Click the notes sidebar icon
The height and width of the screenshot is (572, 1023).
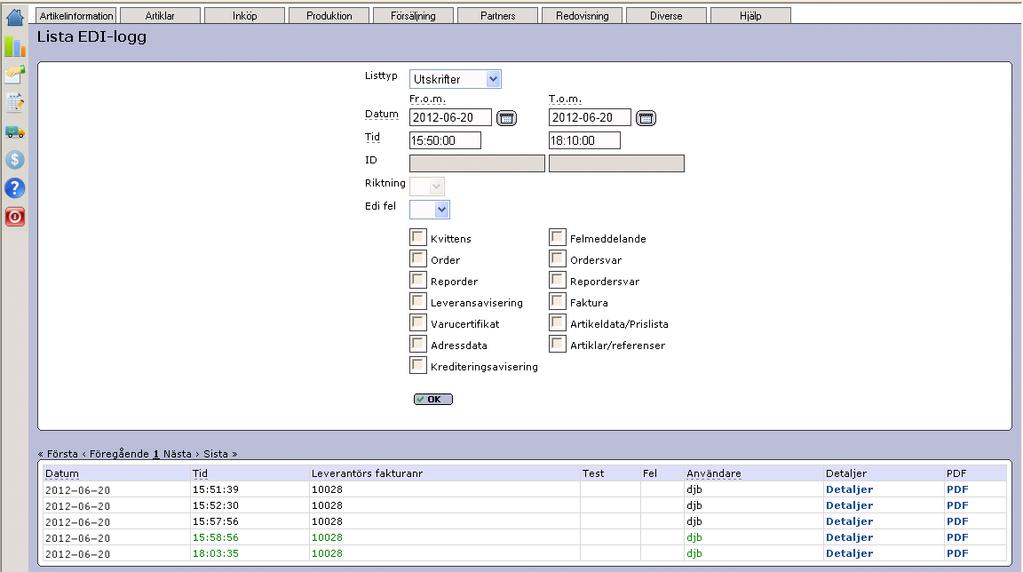tap(14, 74)
